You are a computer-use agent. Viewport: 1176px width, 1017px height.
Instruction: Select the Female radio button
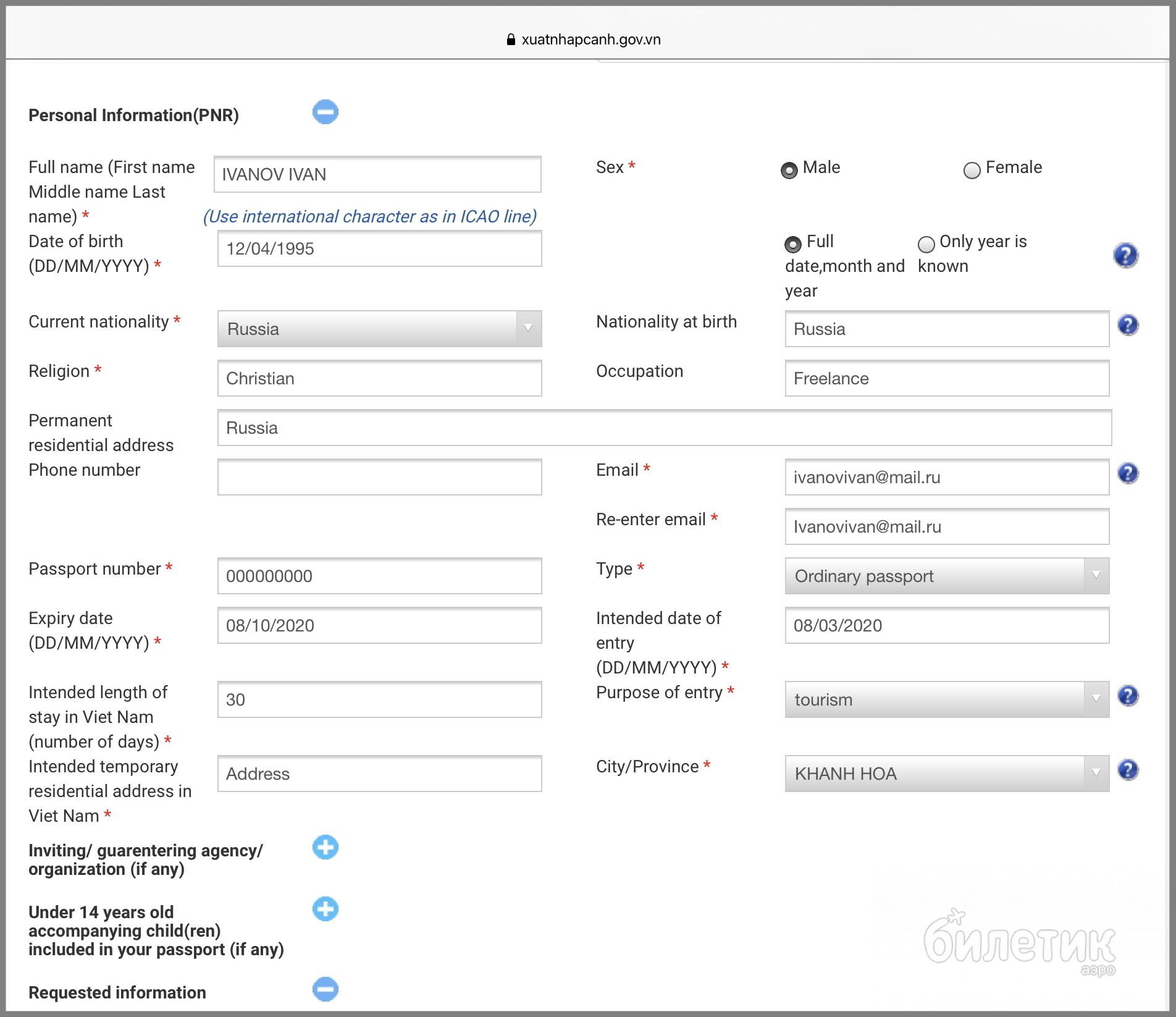(972, 170)
